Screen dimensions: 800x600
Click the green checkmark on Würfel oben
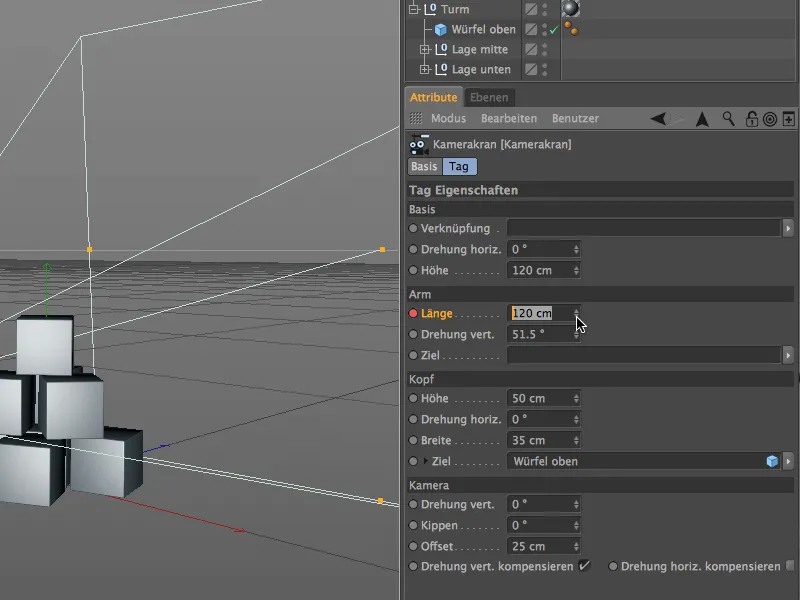click(554, 30)
